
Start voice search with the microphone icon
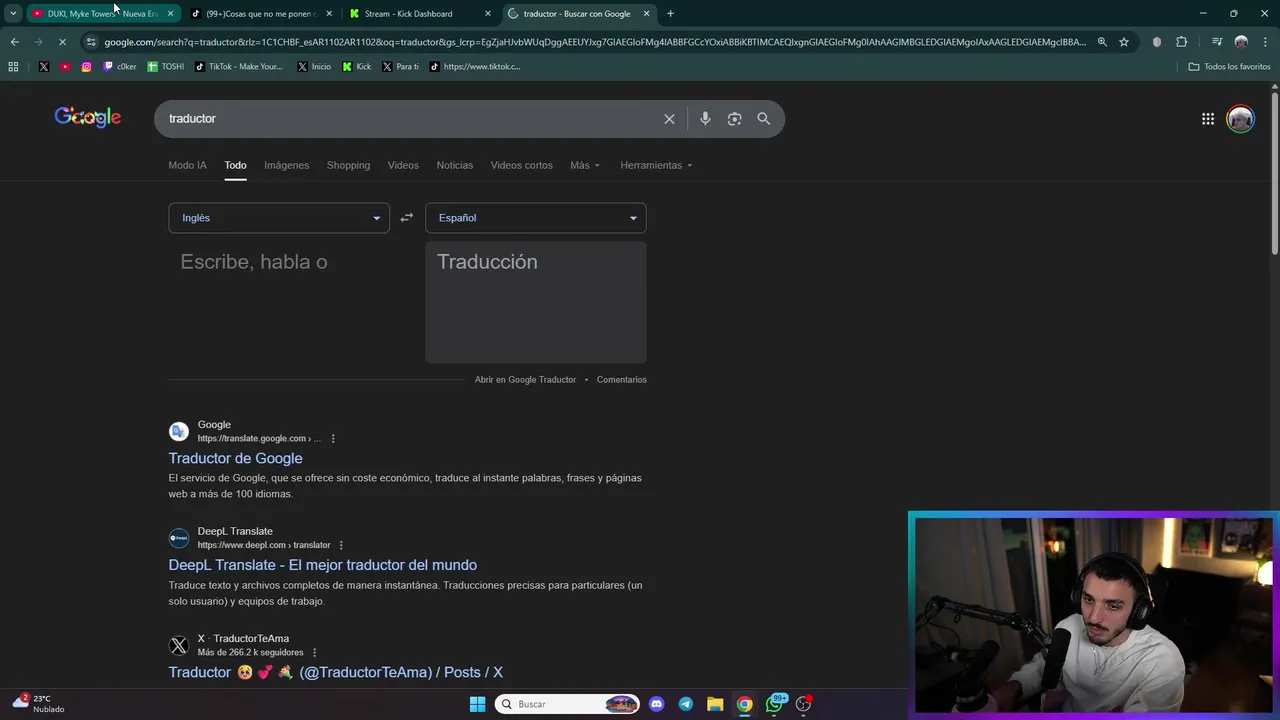point(705,119)
